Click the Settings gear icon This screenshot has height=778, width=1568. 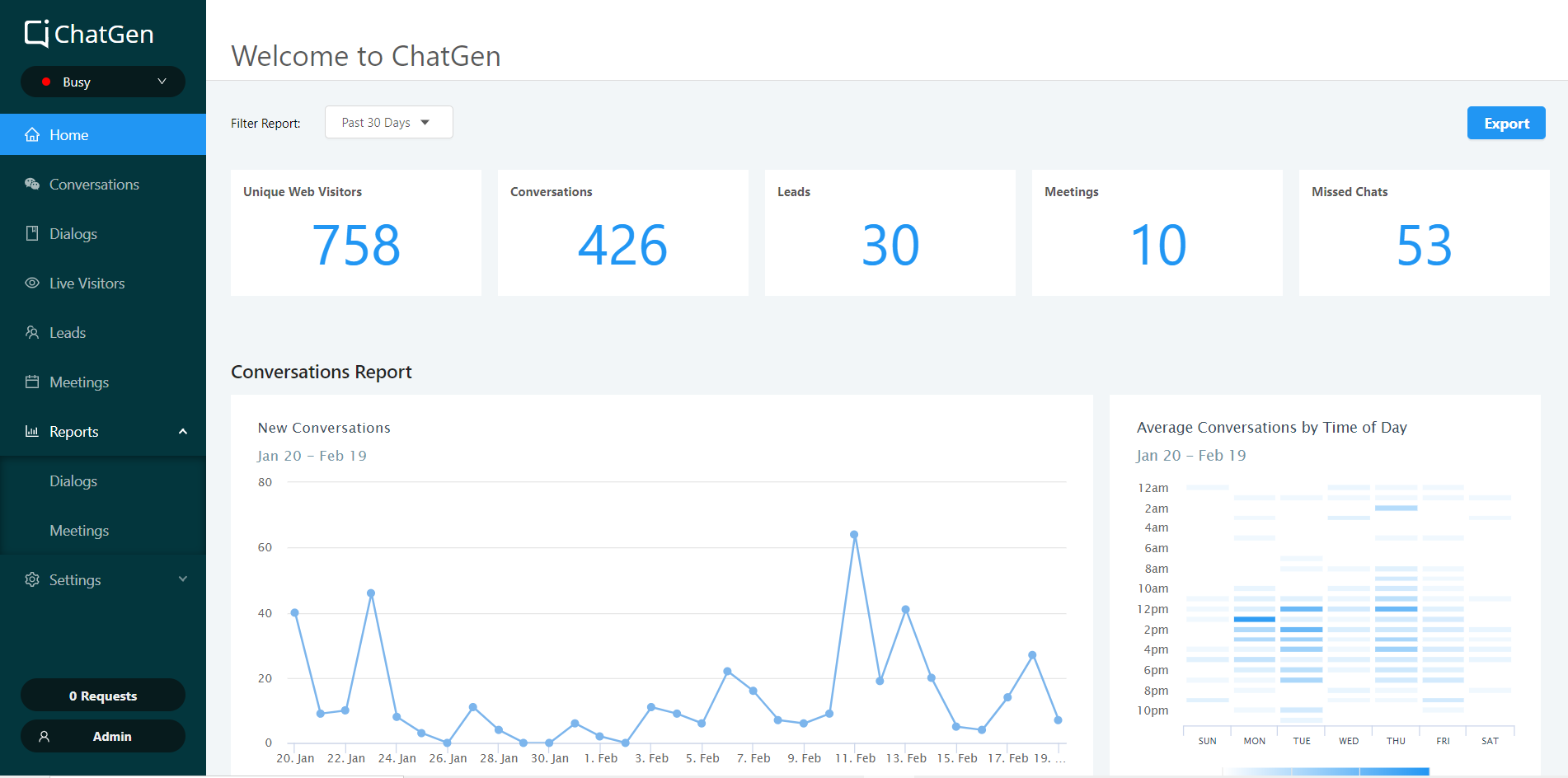(x=32, y=579)
